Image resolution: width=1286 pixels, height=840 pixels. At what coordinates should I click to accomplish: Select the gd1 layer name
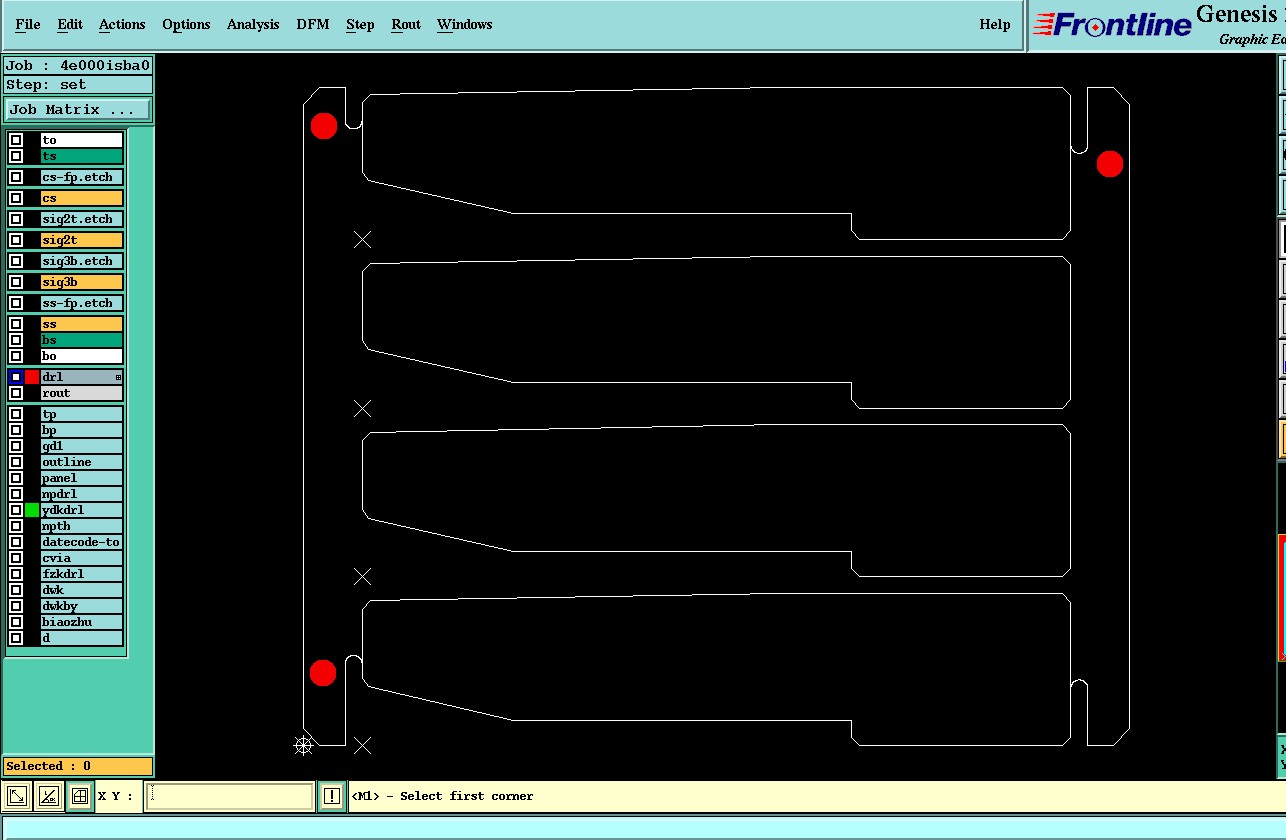click(x=82, y=446)
